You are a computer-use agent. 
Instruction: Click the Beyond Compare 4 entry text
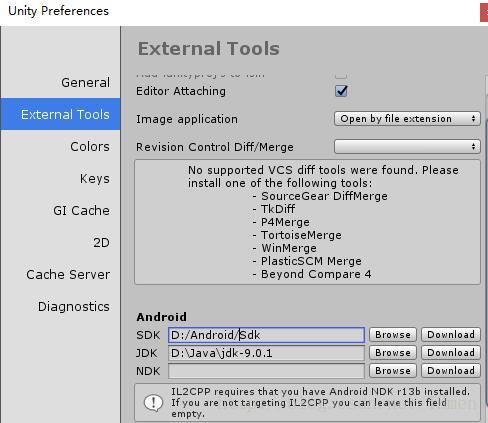click(316, 274)
